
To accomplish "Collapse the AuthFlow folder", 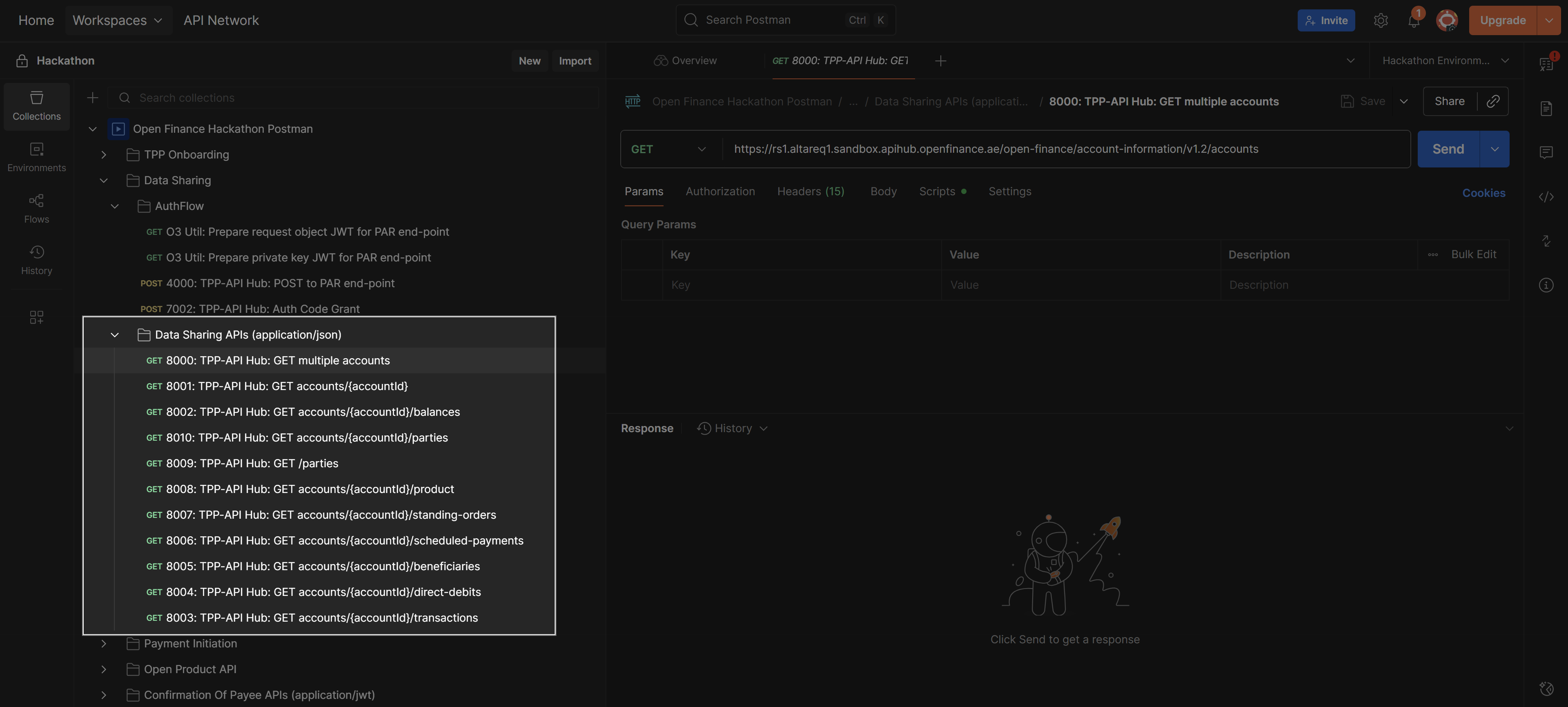I will tap(115, 206).
